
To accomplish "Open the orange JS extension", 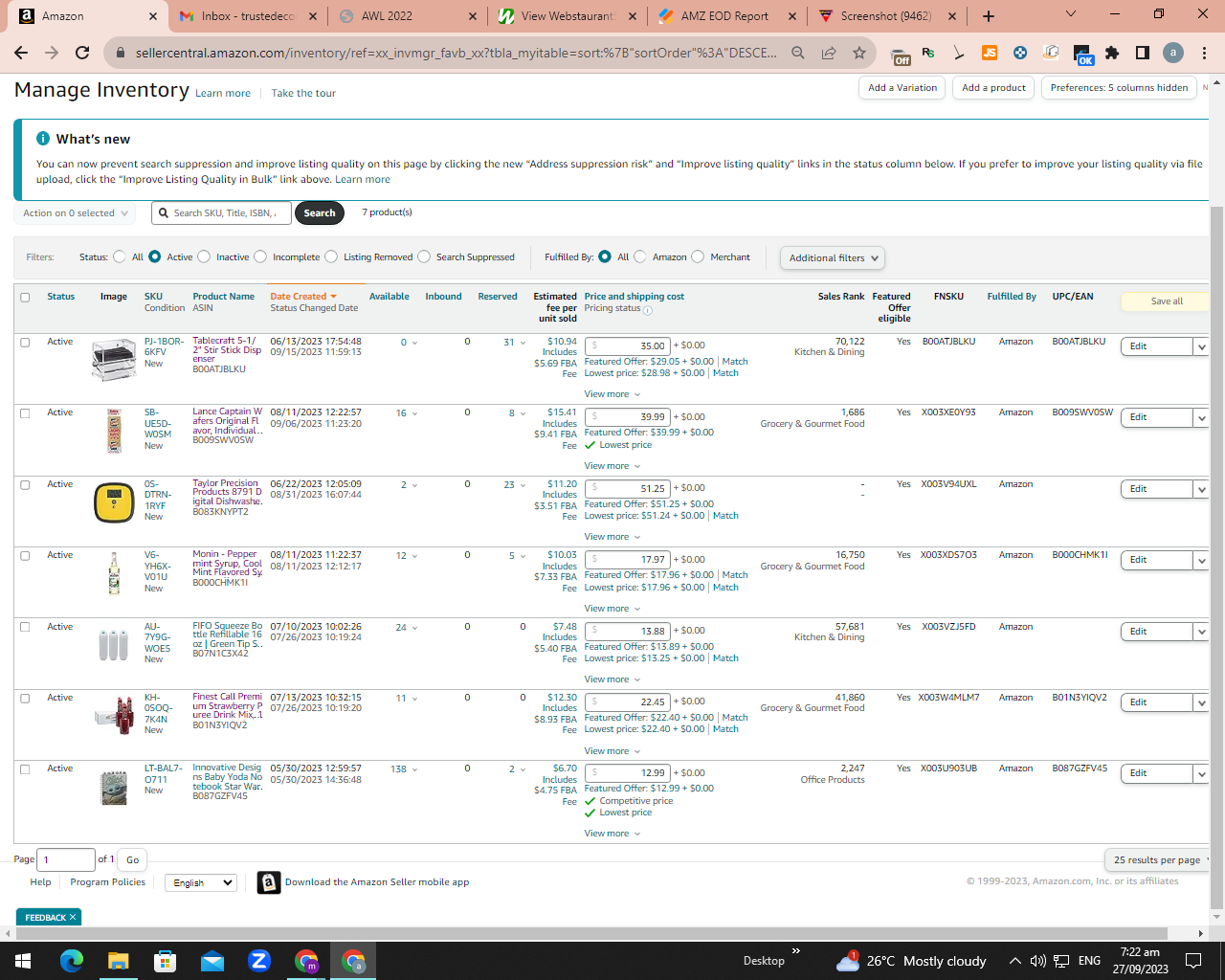I will click(990, 53).
